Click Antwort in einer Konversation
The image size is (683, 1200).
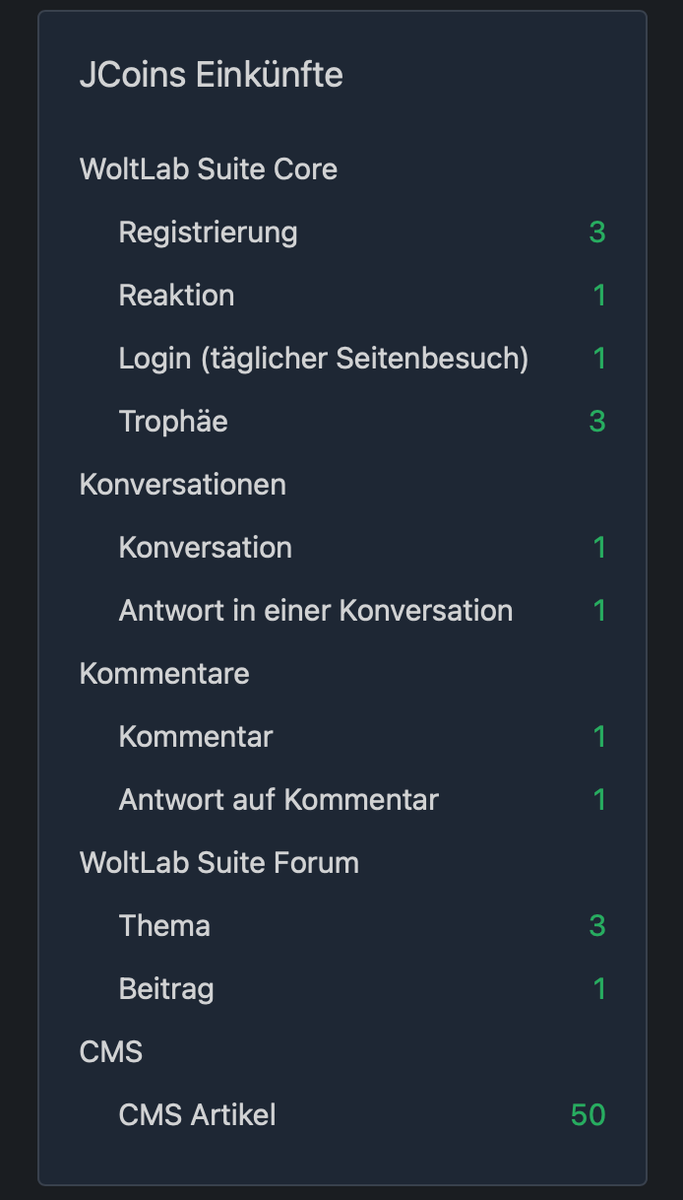315,610
